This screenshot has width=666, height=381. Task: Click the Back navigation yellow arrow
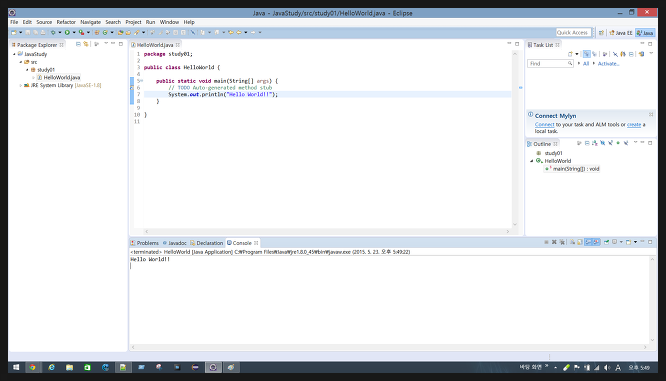(x=239, y=32)
